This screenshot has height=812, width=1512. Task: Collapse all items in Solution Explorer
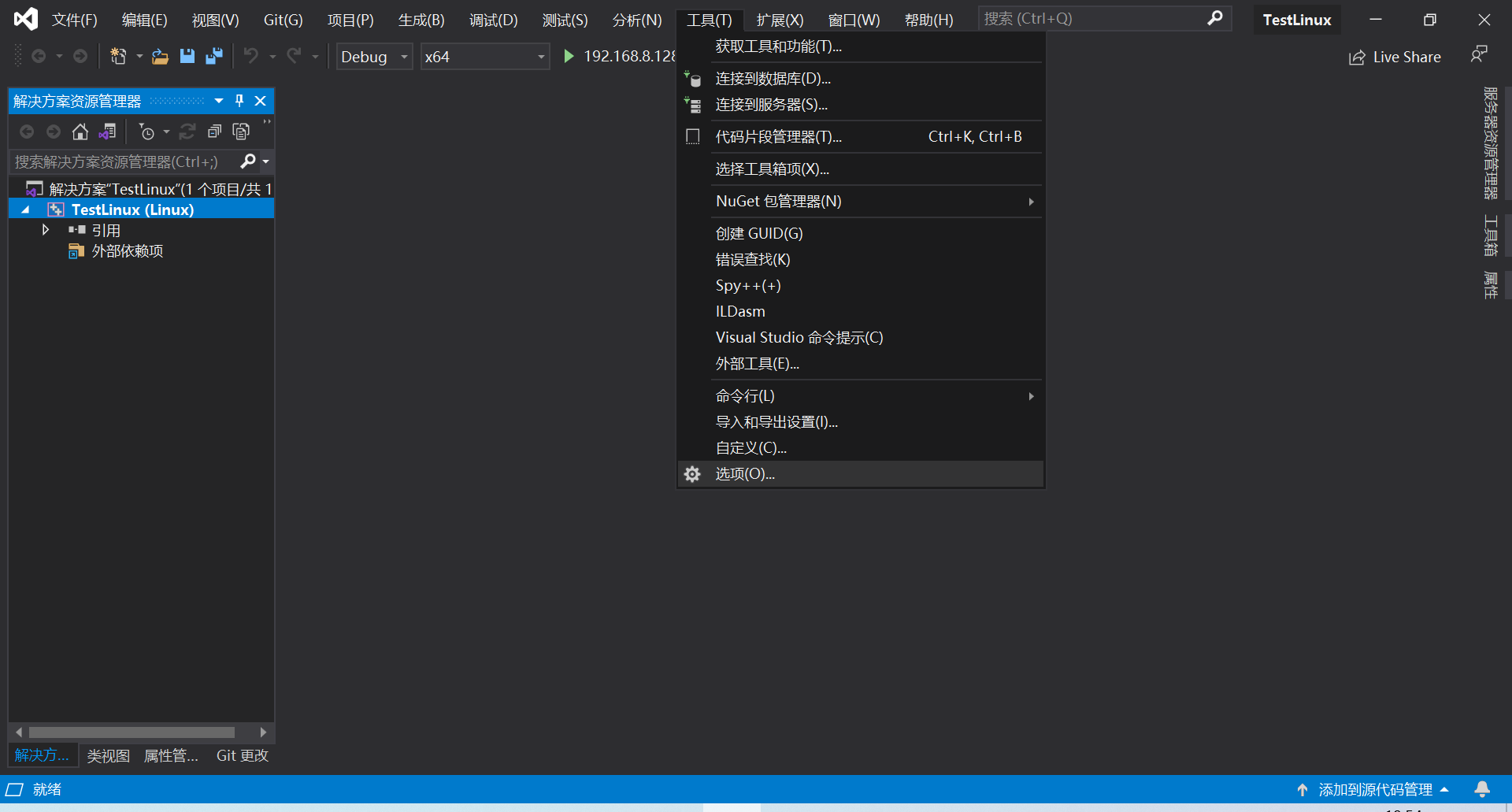click(x=215, y=132)
